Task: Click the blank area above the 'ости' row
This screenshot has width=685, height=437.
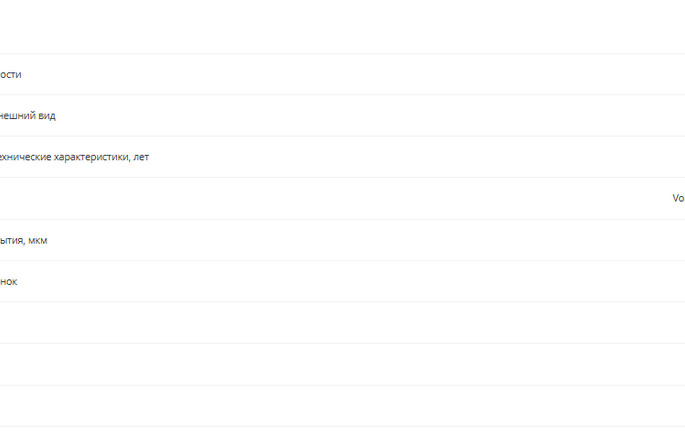Action: click(342, 27)
